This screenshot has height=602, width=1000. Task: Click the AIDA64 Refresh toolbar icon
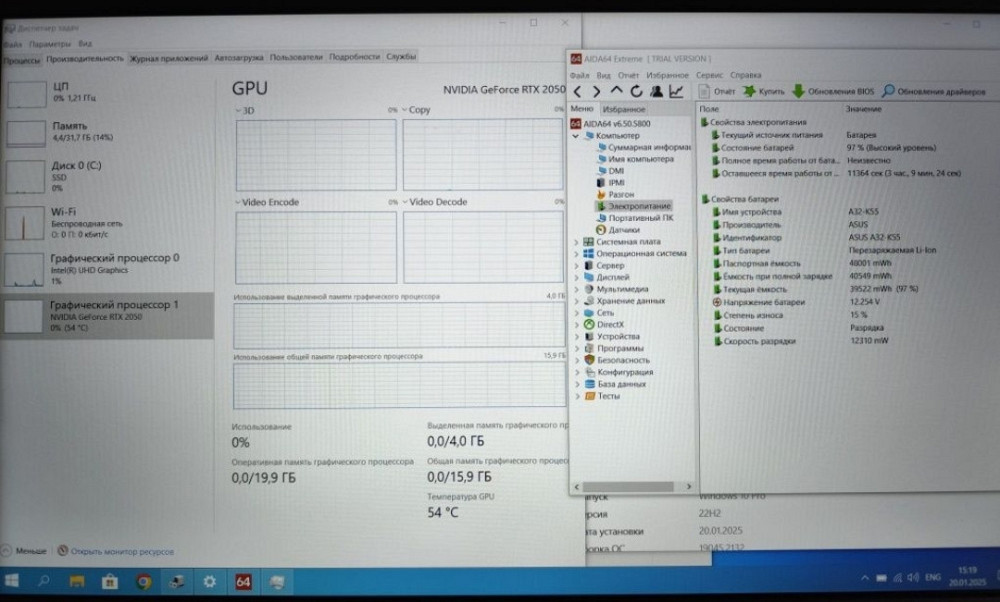point(636,92)
